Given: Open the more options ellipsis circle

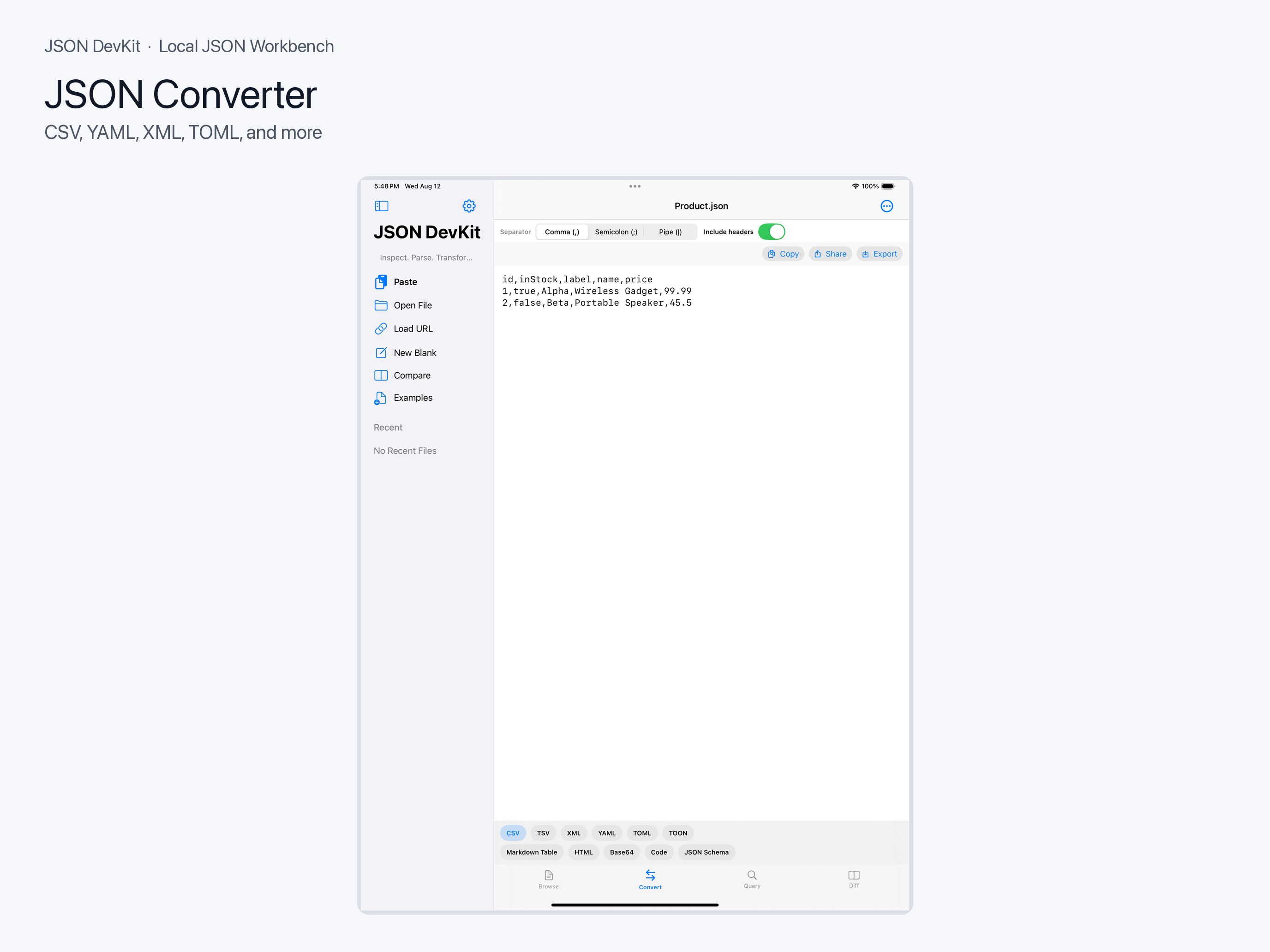Looking at the screenshot, I should tap(887, 206).
